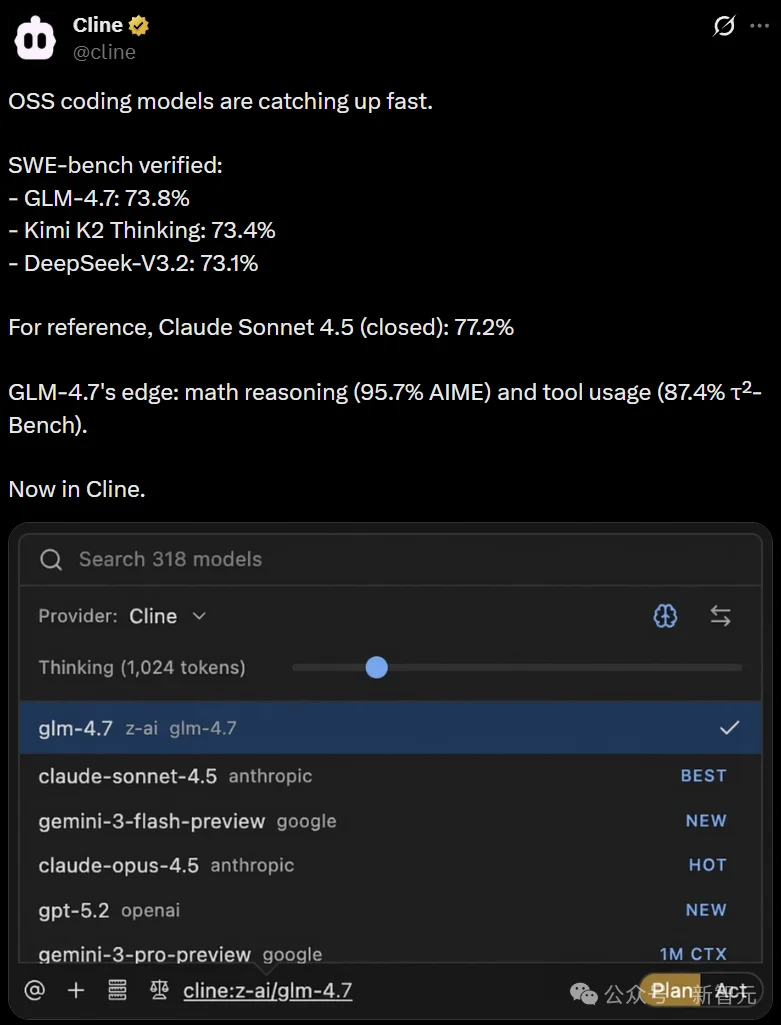Open the post's three-dot more menu
781x1025 pixels.
(760, 27)
